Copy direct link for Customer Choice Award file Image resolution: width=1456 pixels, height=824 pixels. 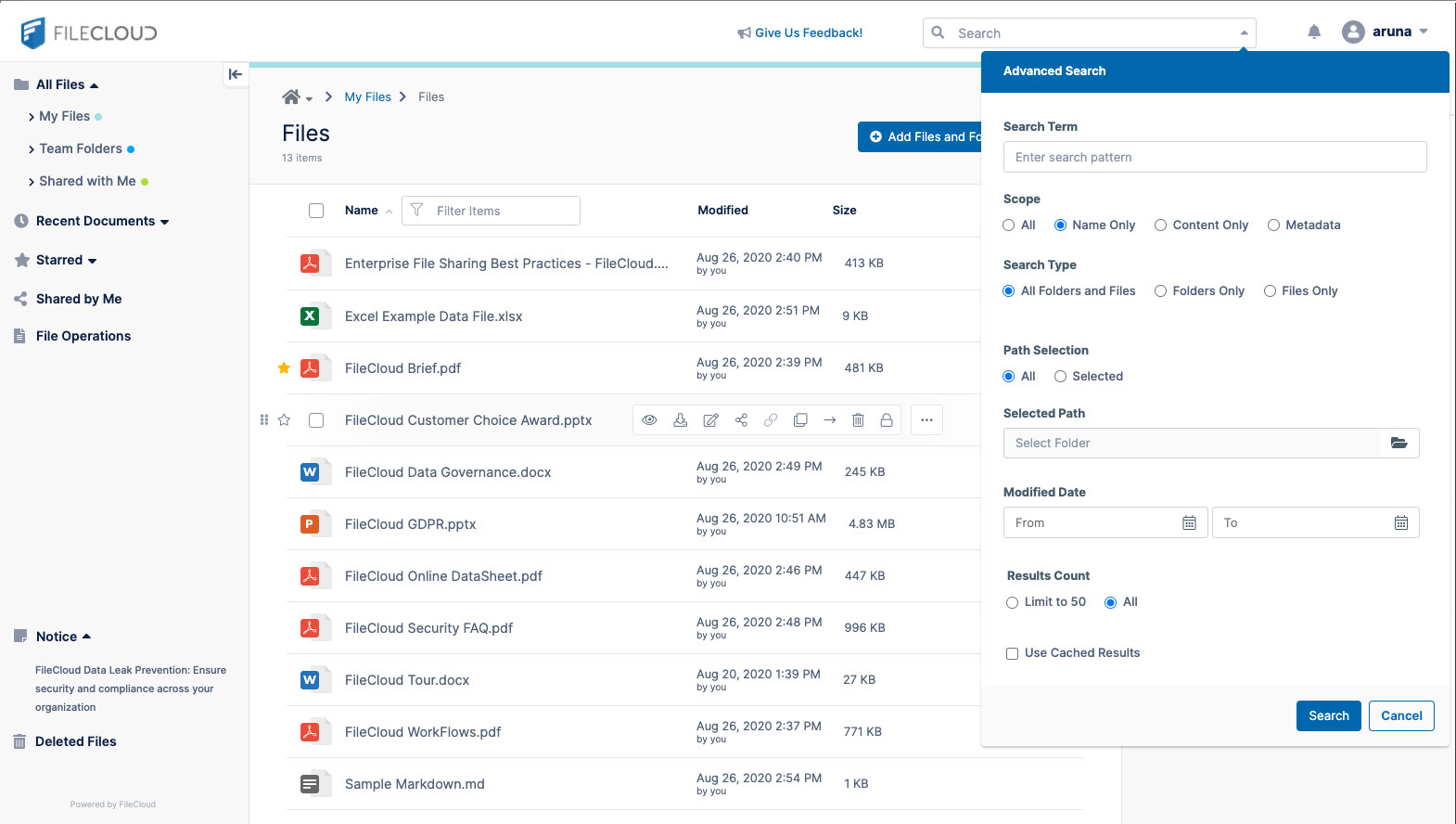tap(771, 420)
